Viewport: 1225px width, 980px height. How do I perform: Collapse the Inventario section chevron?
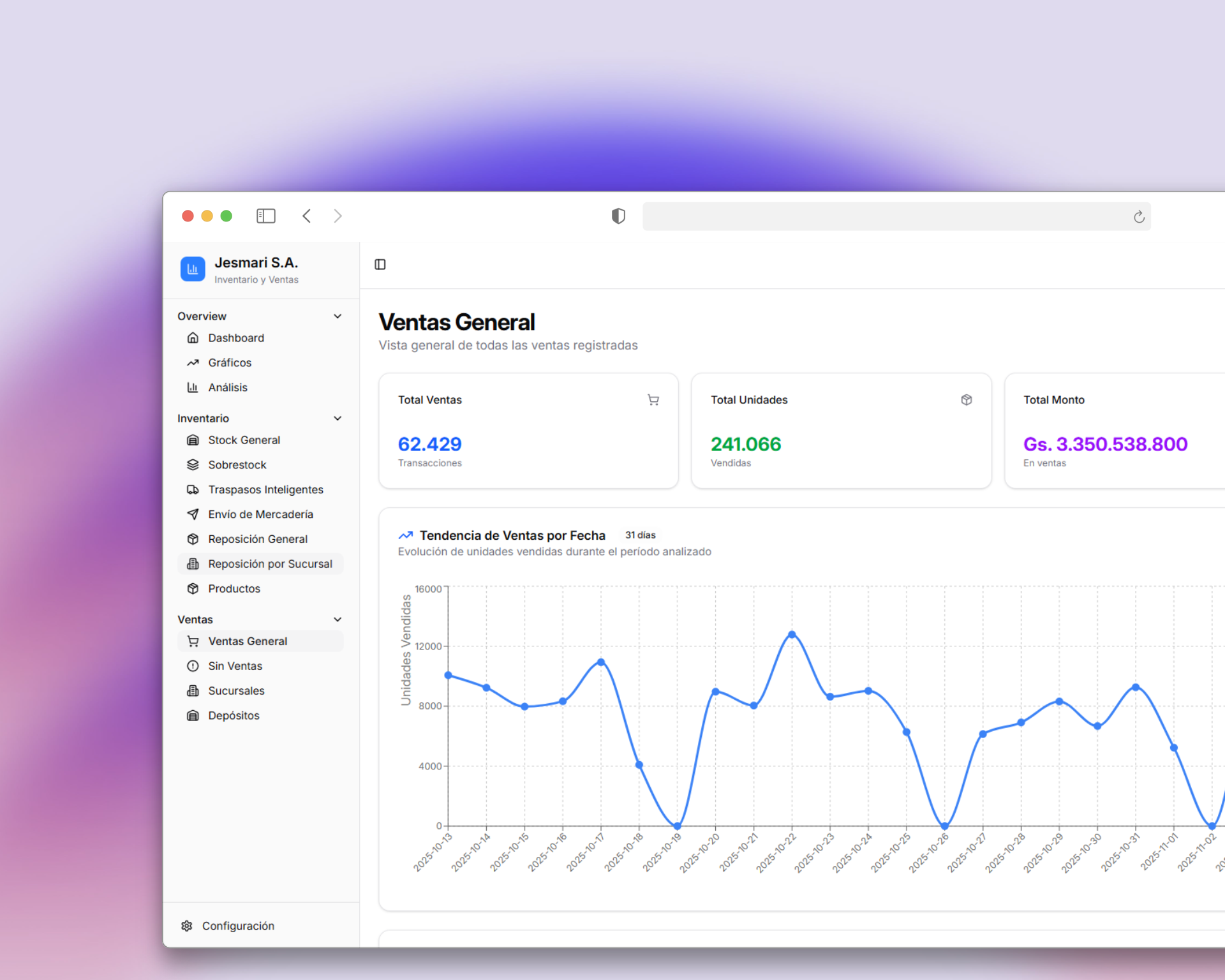(338, 419)
